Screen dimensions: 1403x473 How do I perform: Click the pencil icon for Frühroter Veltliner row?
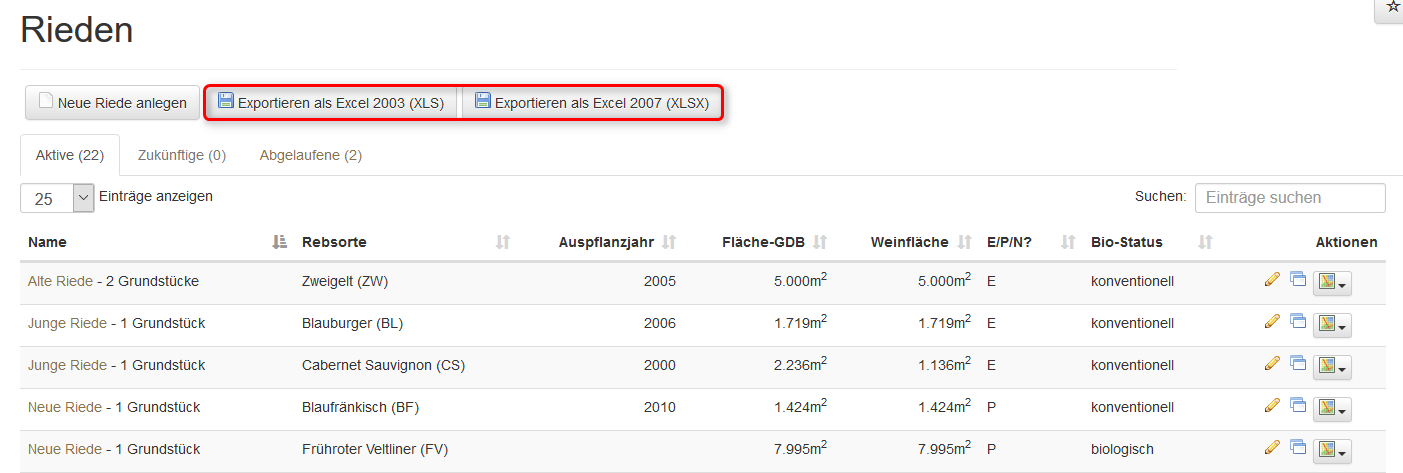1272,447
